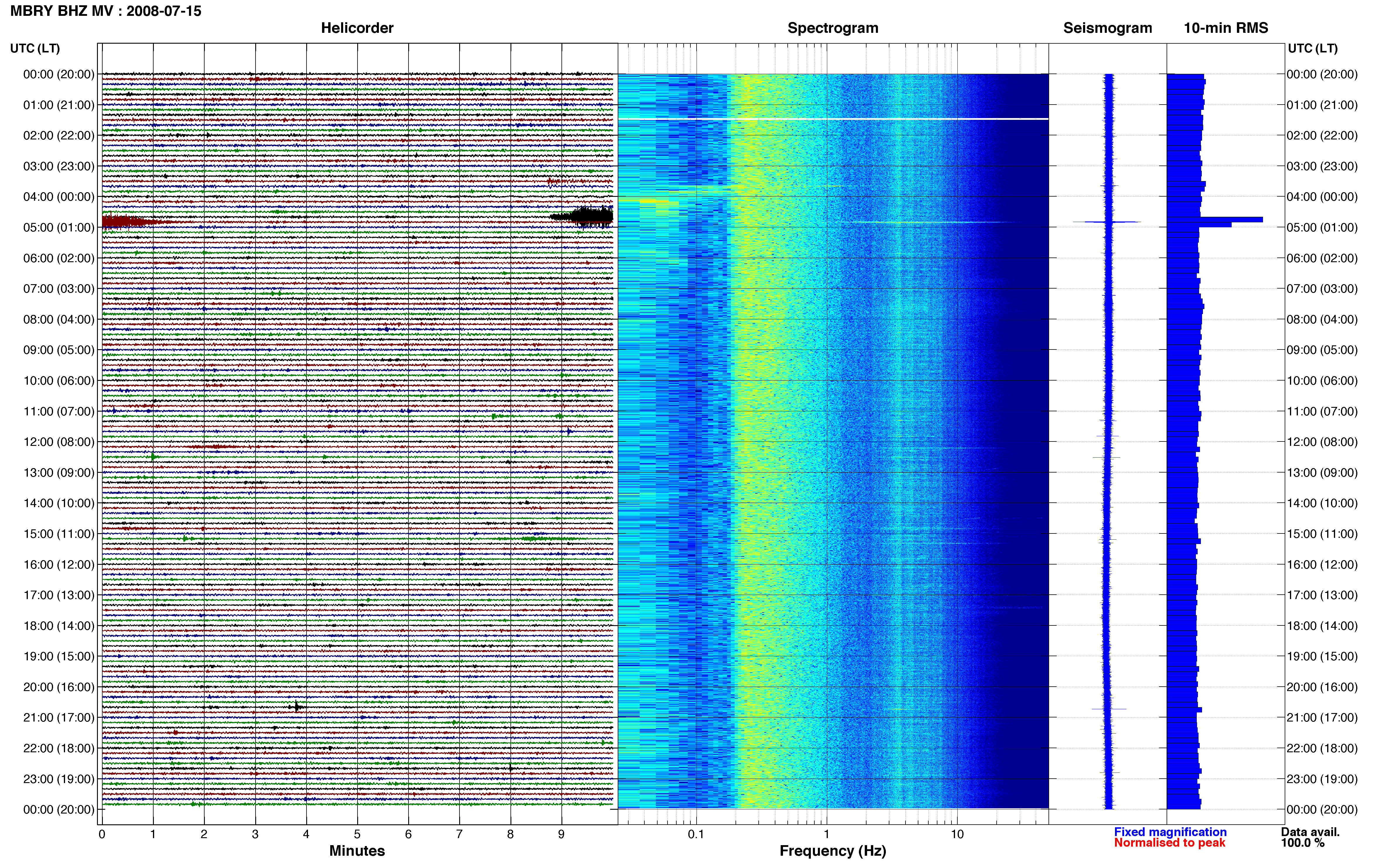Click the 'Seismogram' panel heading

tap(1108, 28)
